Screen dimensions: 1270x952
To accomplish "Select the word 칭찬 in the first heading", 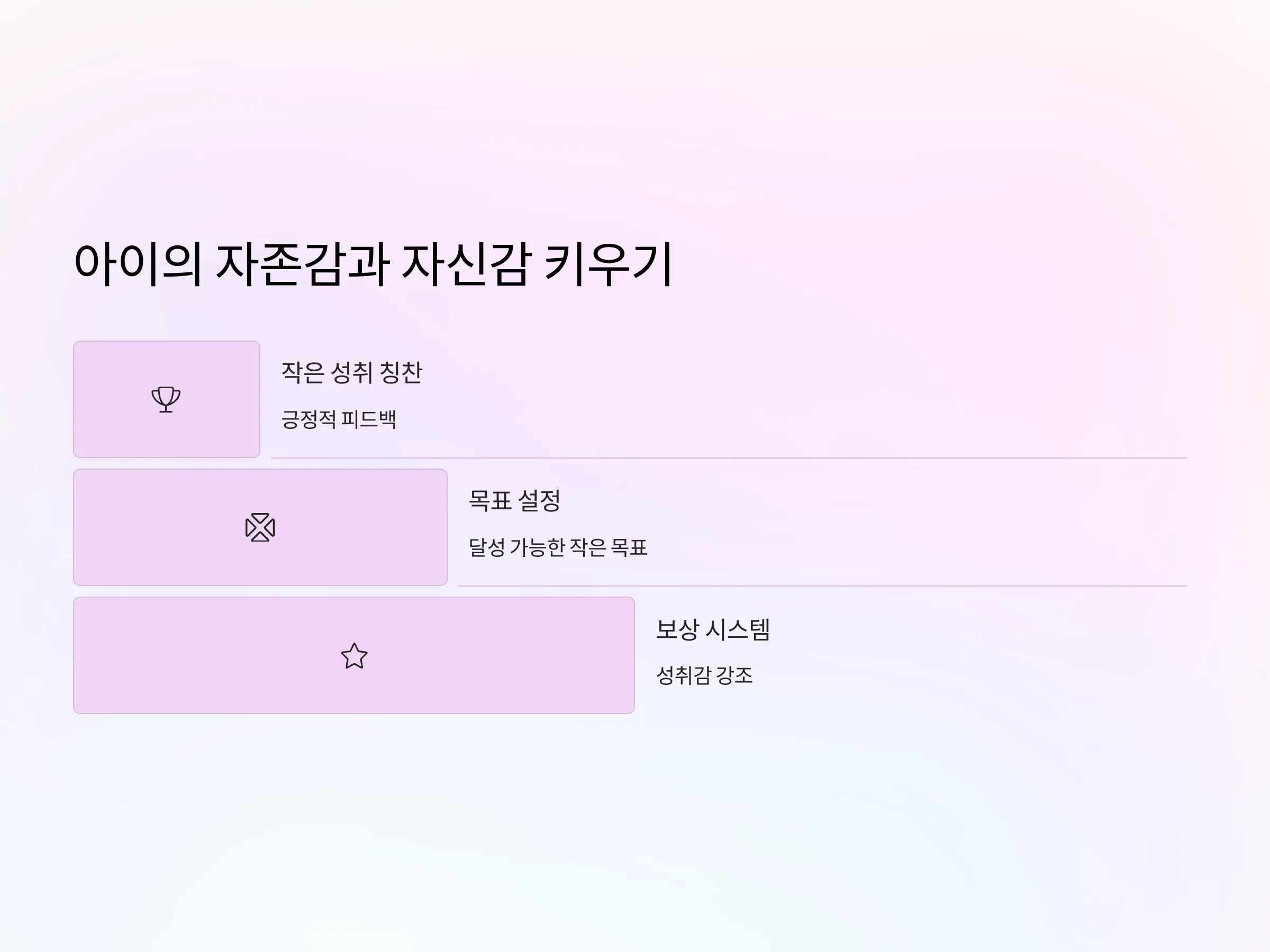I will tap(401, 372).
